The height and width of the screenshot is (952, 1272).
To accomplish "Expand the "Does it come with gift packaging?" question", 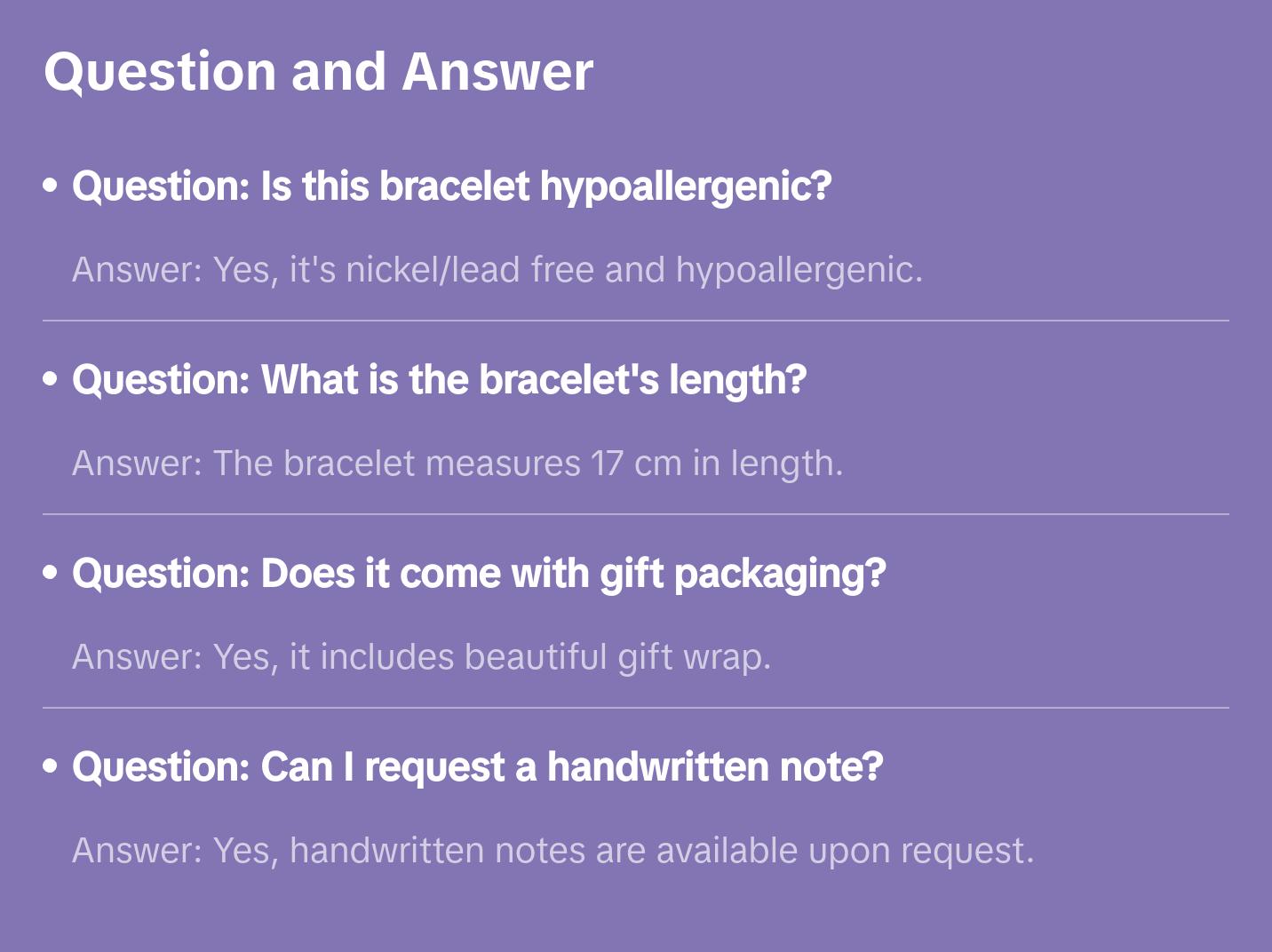I will [x=479, y=574].
